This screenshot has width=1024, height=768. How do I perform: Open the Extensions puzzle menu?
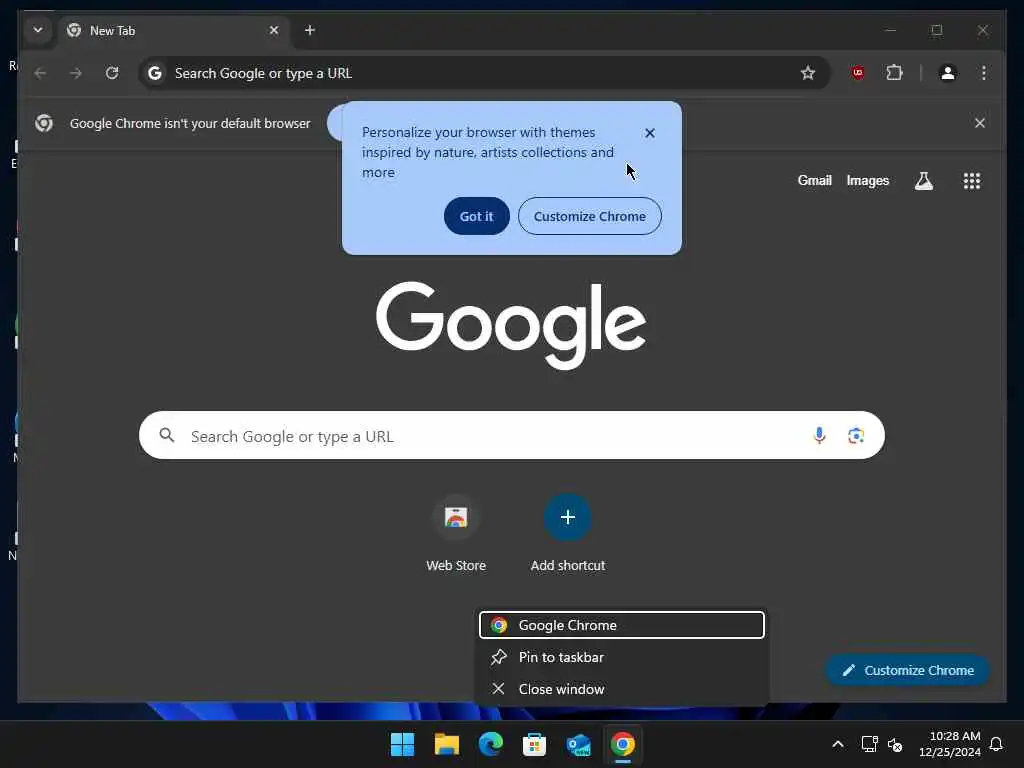(x=894, y=73)
